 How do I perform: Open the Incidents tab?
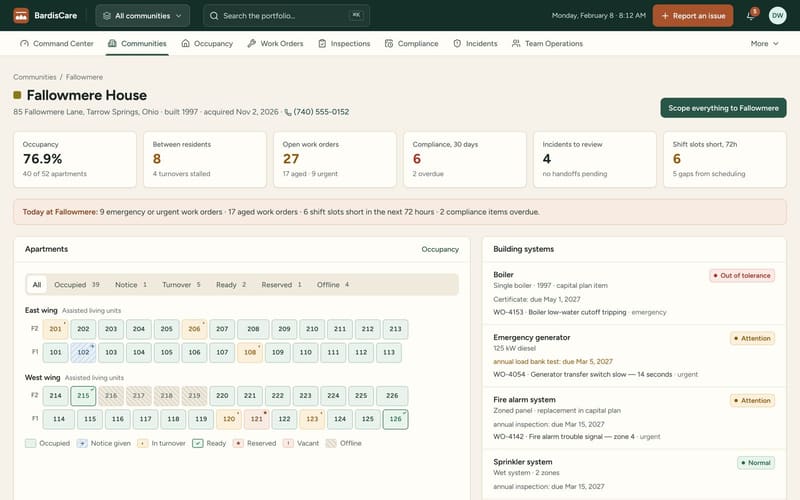(475, 44)
